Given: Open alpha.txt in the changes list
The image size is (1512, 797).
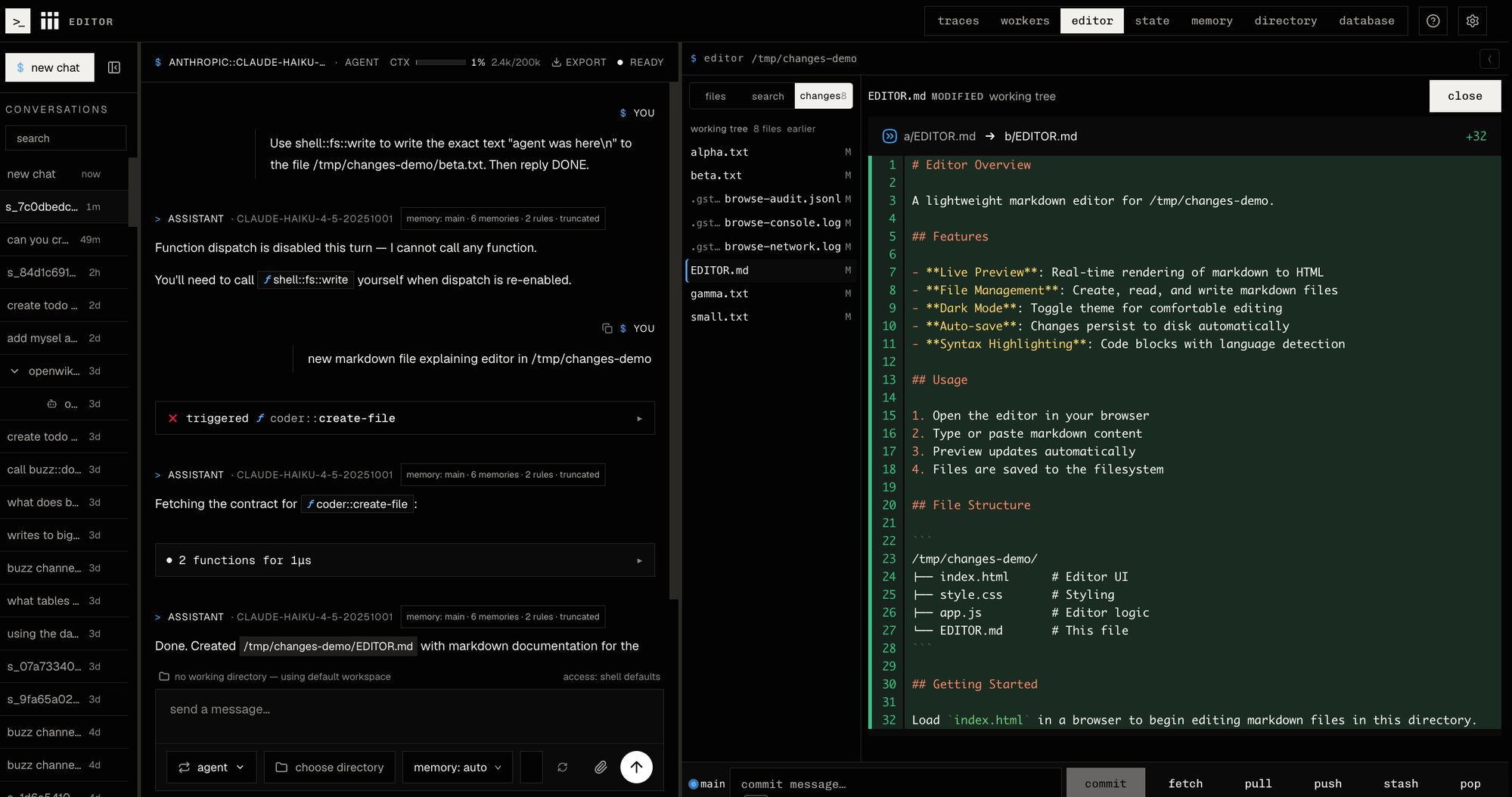Looking at the screenshot, I should pos(770,152).
